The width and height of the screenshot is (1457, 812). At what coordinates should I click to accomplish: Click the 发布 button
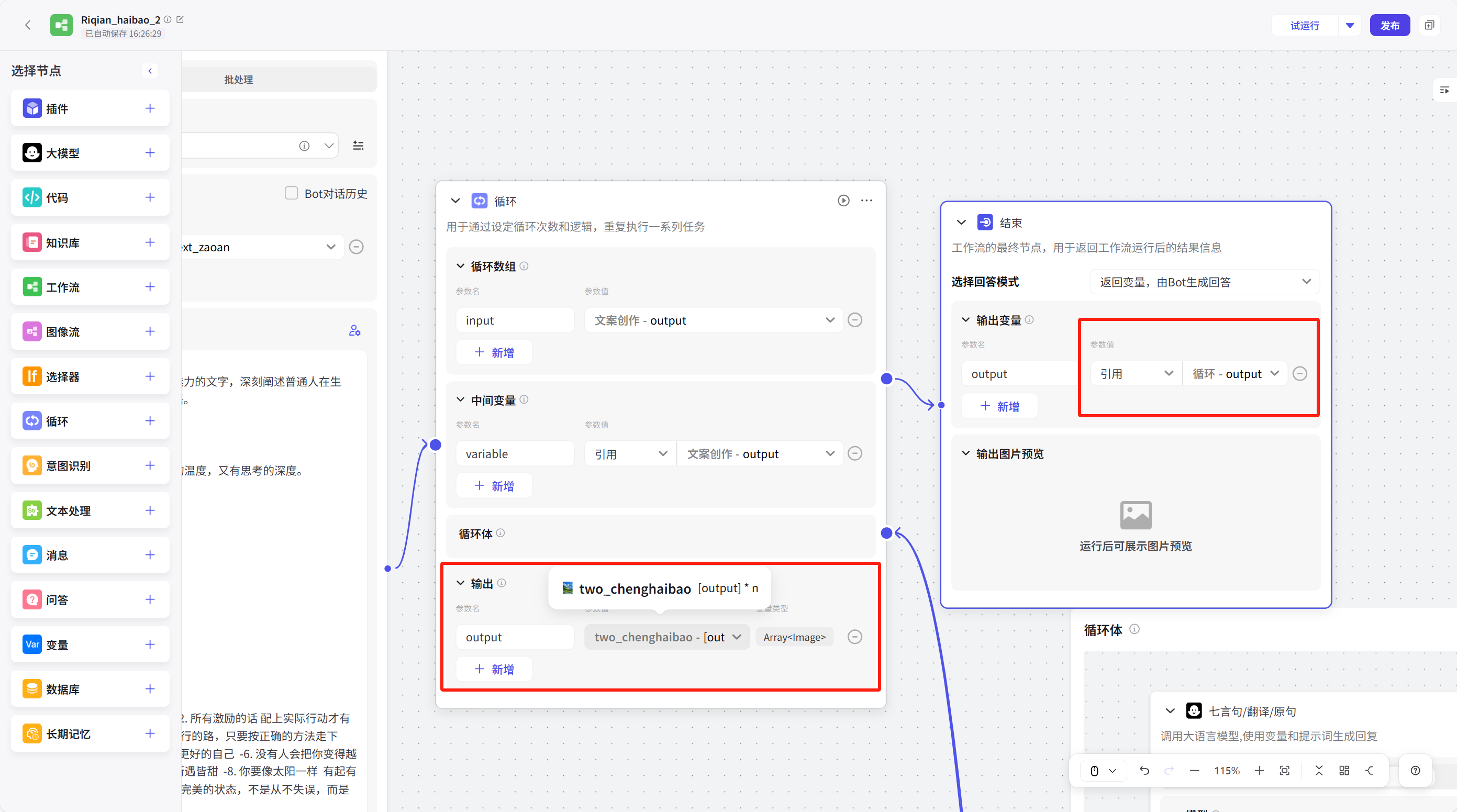(x=1389, y=26)
